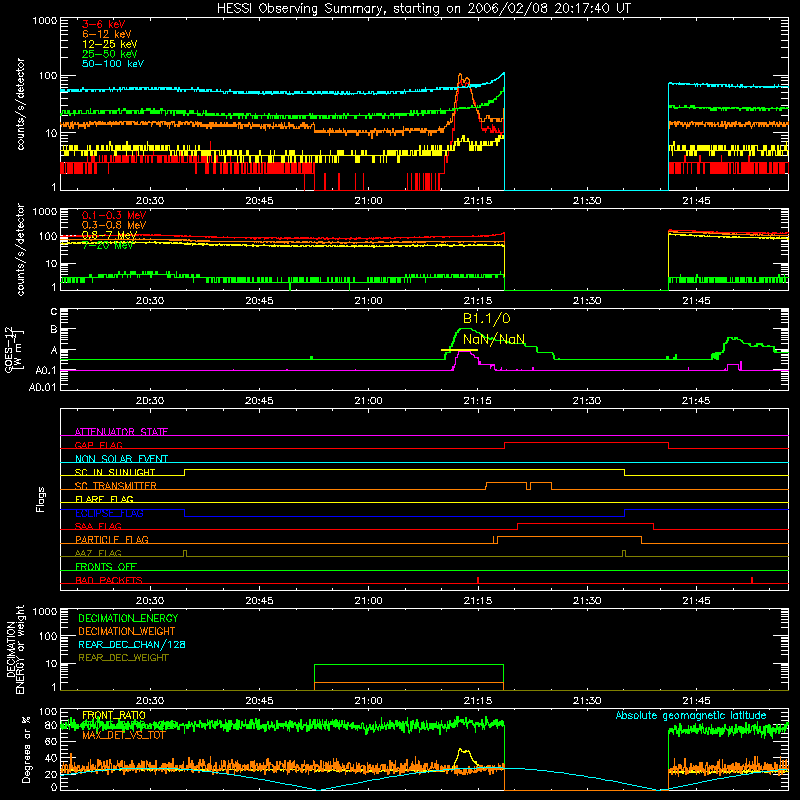The height and width of the screenshot is (800, 800).
Task: Click the HESSI Observing Summary title text
Action: pos(423,9)
